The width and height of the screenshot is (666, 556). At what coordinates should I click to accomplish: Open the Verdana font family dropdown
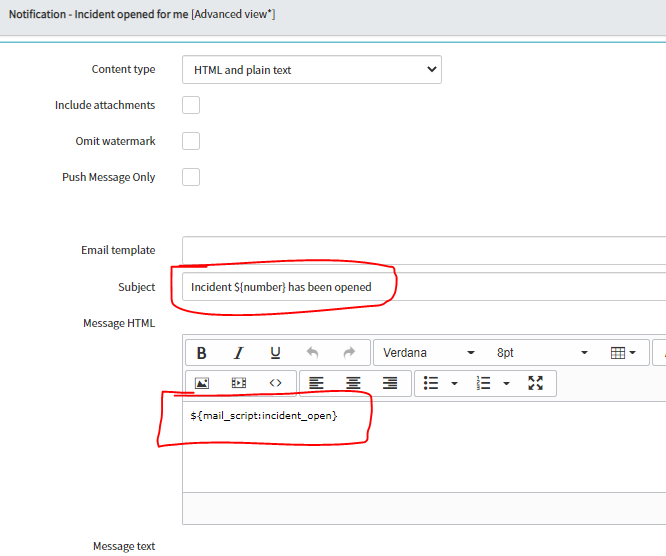(428, 353)
